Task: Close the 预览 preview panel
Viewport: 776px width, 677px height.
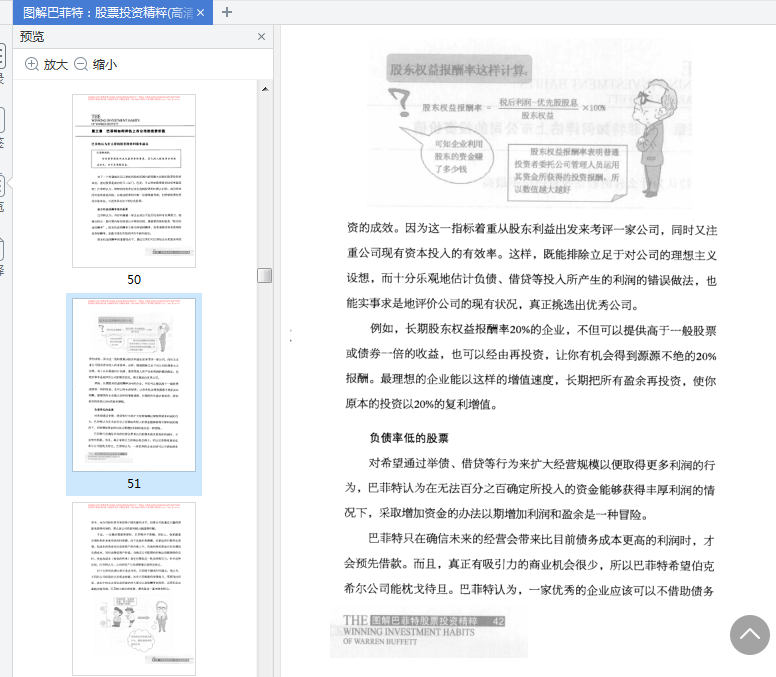Action: click(261, 37)
